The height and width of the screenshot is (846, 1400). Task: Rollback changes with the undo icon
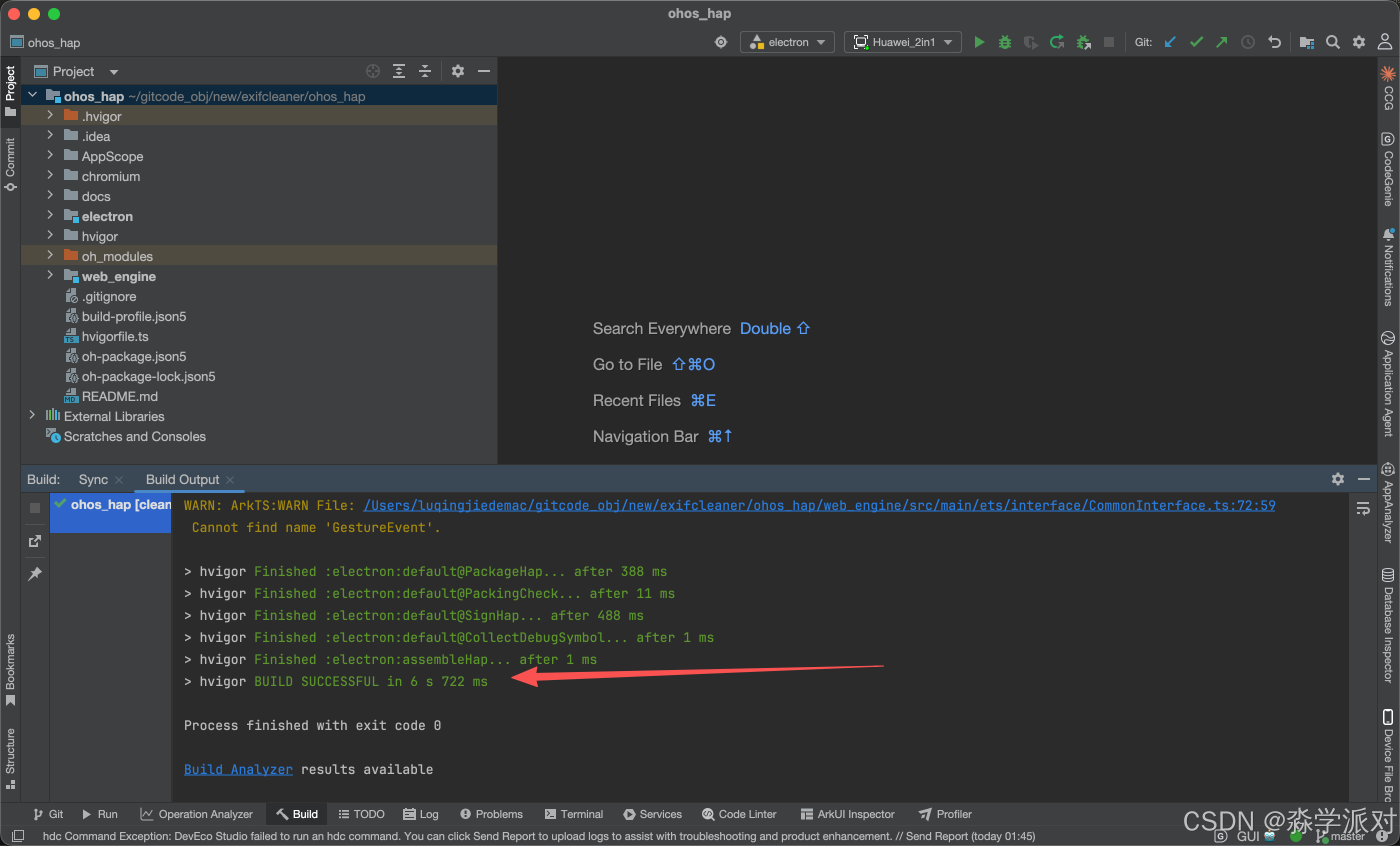tap(1274, 42)
